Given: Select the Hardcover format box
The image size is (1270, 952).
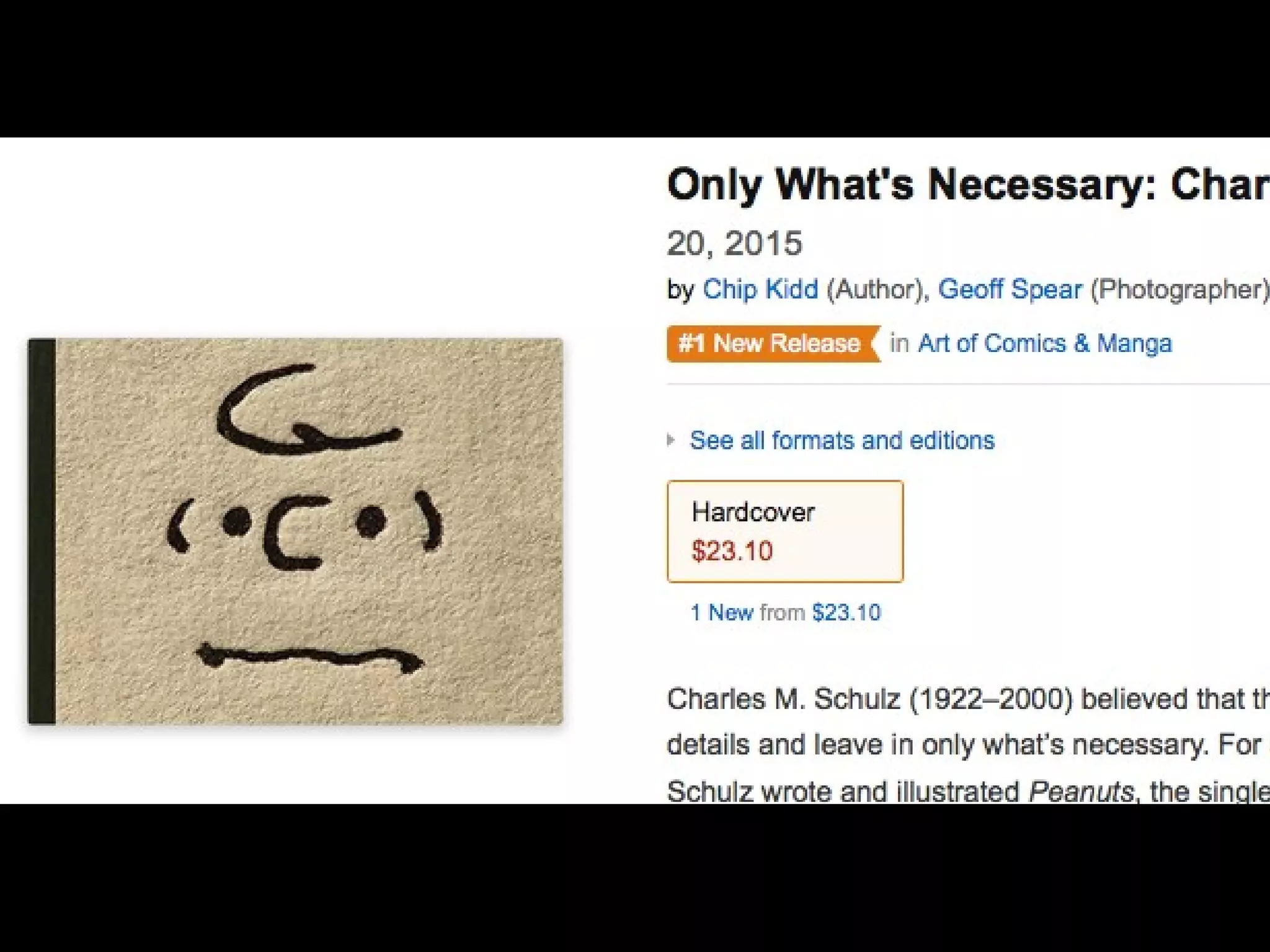Looking at the screenshot, I should tap(785, 531).
